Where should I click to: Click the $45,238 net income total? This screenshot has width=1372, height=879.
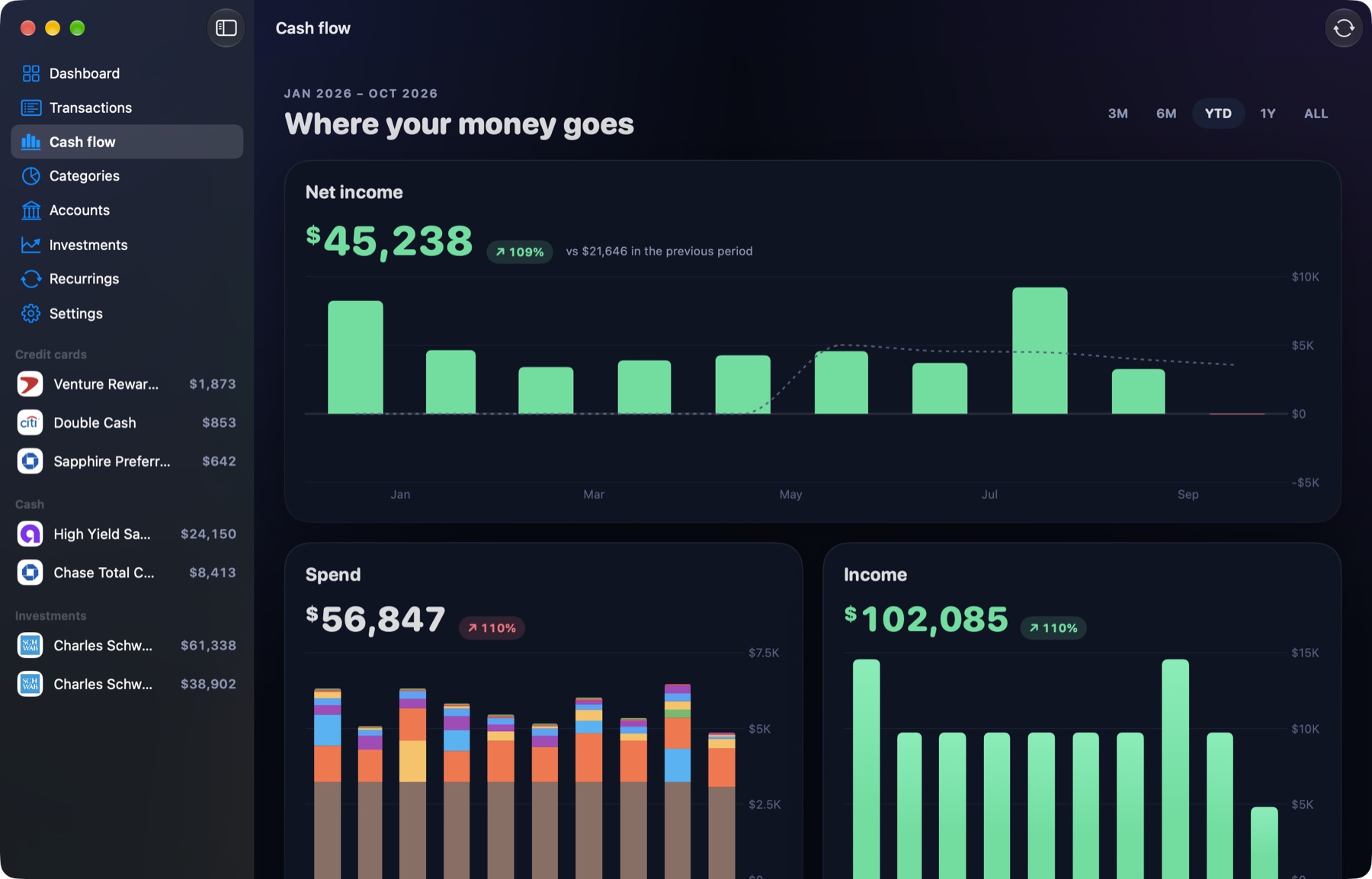(x=389, y=241)
